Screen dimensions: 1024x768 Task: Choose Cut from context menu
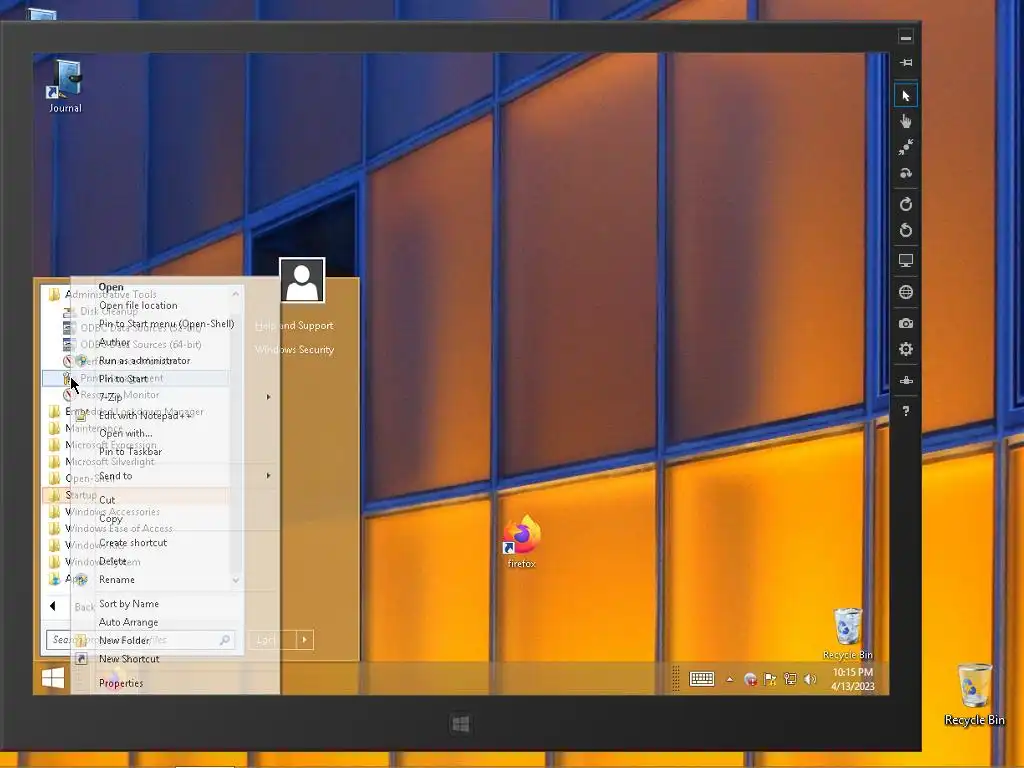pyautogui.click(x=107, y=500)
